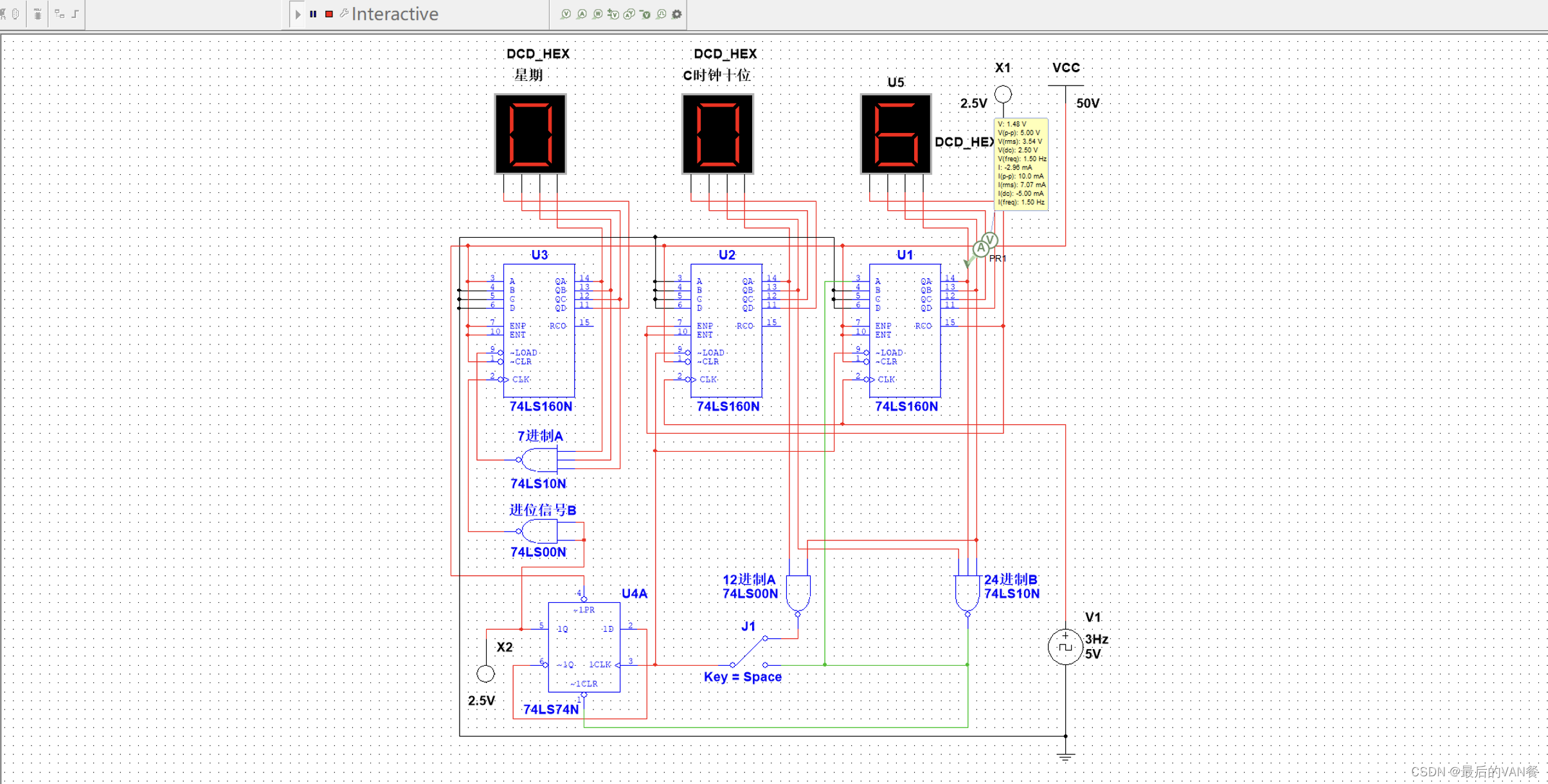
Task: Select the voltage and current probe
Action: click(629, 14)
